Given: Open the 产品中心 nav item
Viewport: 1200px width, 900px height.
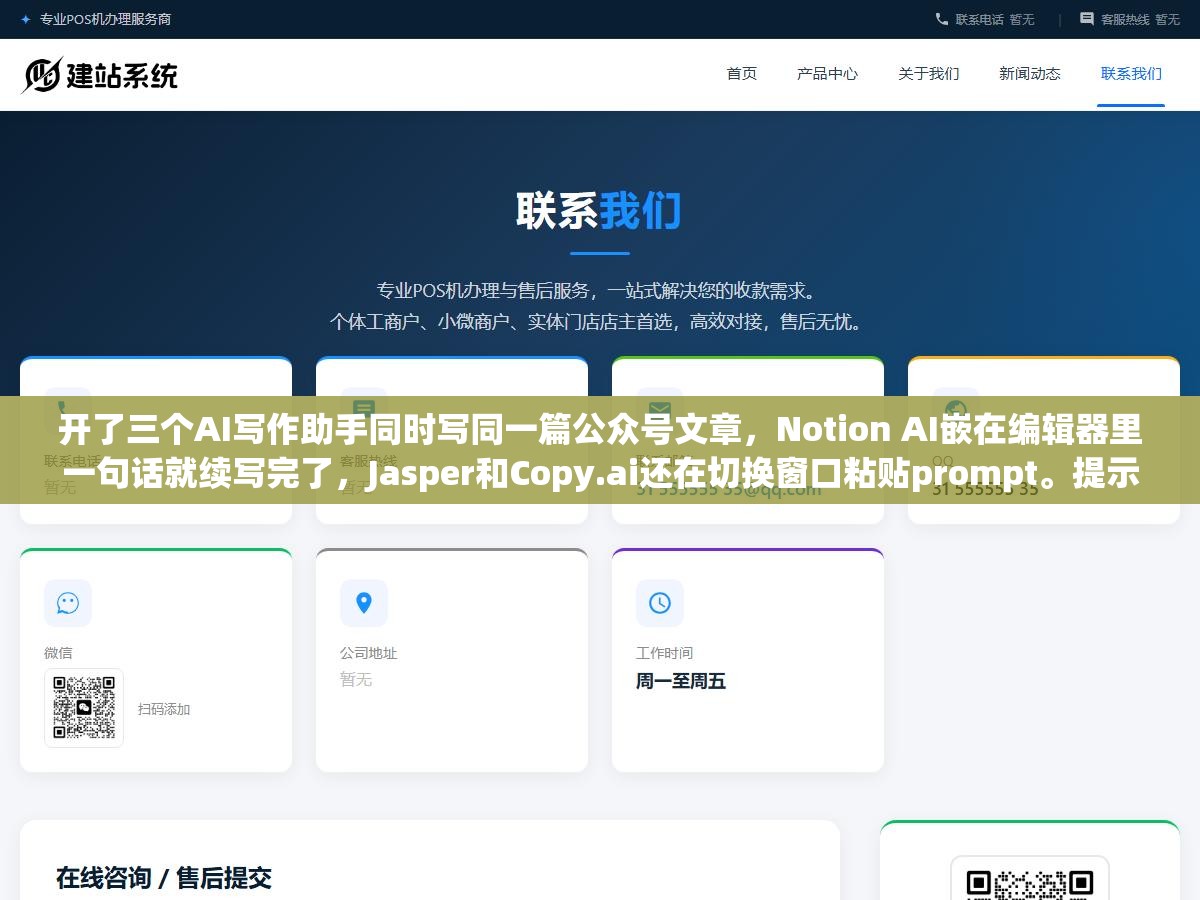Looking at the screenshot, I should click(x=827, y=73).
